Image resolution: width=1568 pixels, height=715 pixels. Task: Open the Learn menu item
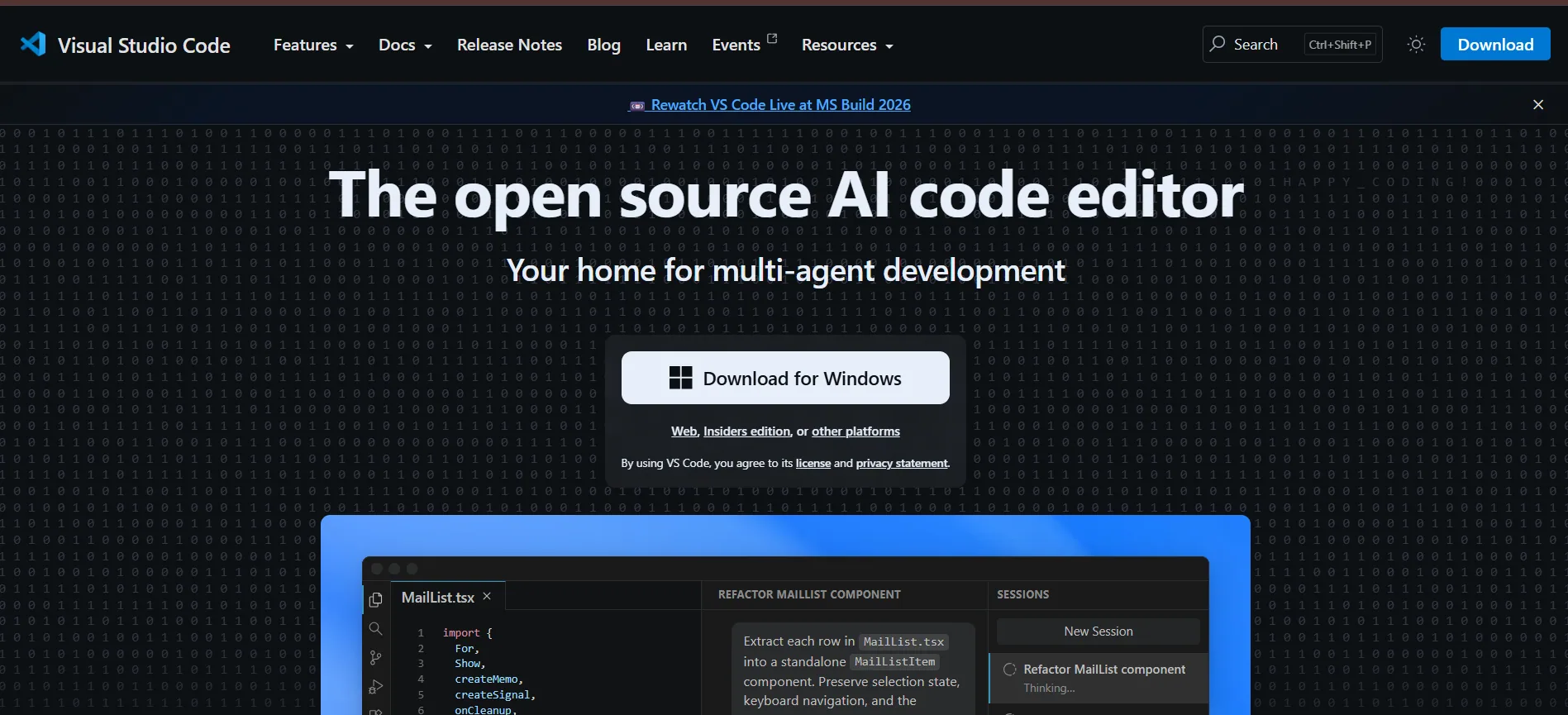666,45
